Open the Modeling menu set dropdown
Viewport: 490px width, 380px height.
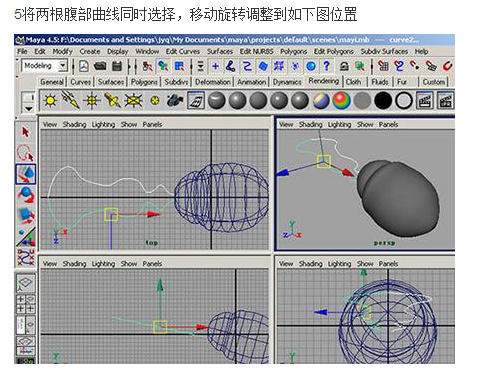62,66
